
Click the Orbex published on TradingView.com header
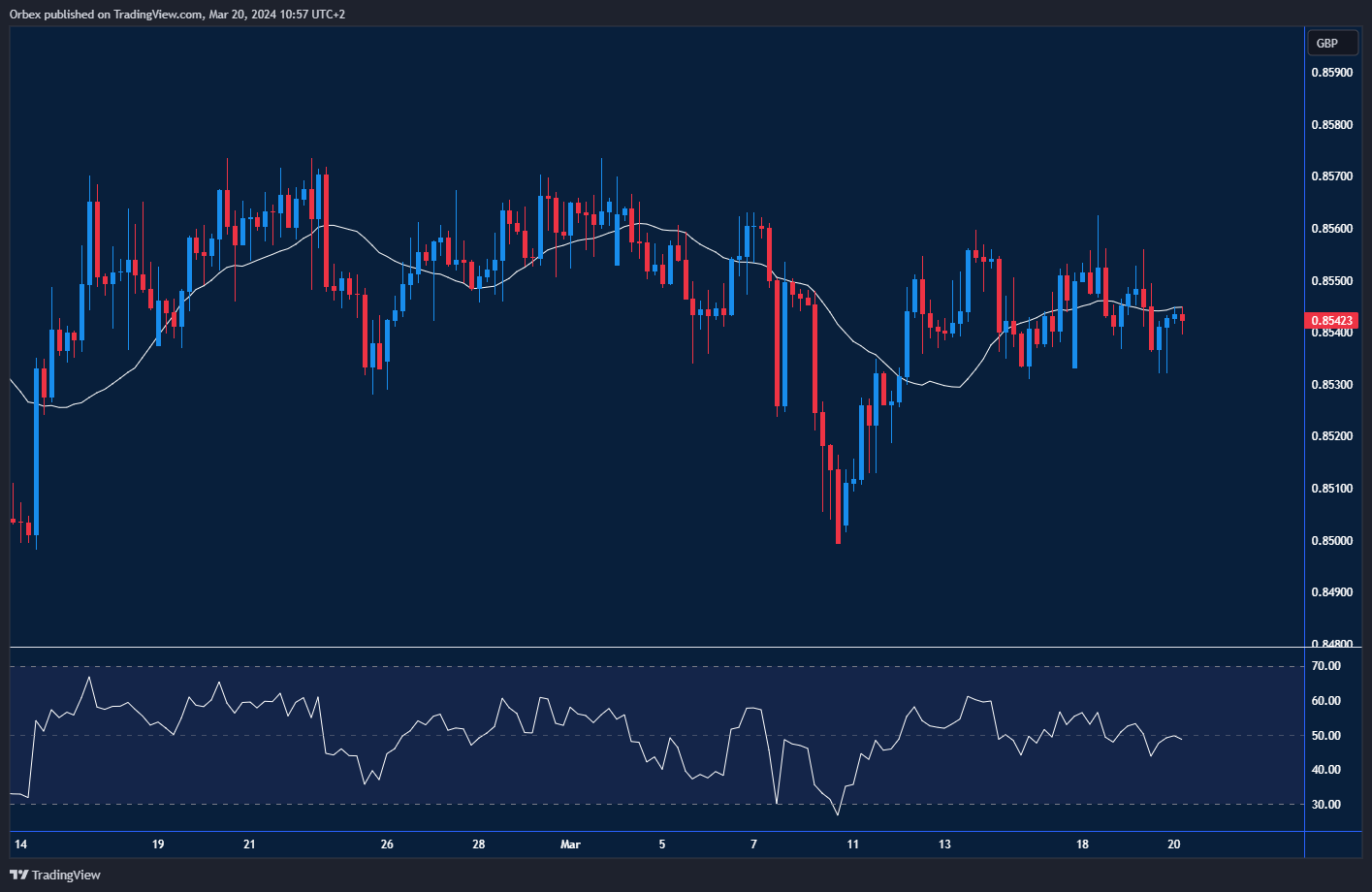(x=176, y=15)
